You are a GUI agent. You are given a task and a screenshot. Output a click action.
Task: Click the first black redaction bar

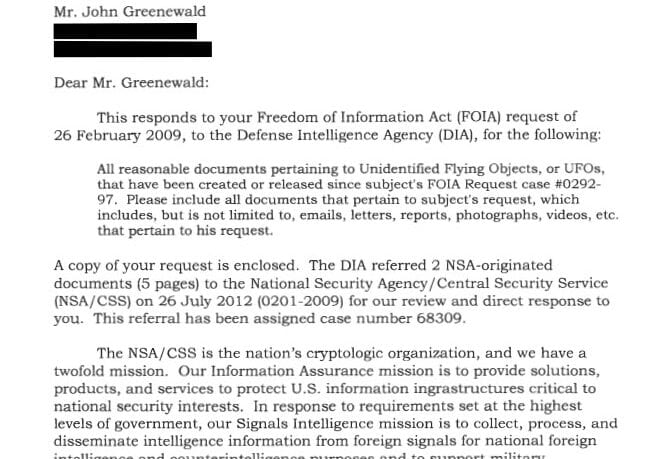125,32
